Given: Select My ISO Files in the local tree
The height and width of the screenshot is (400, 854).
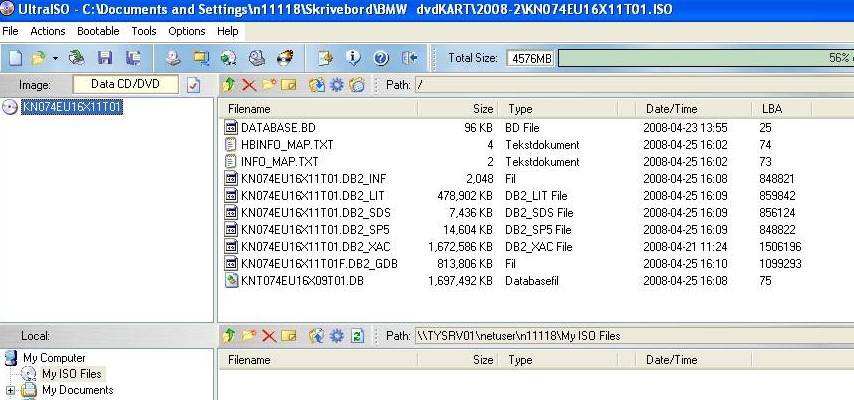Looking at the screenshot, I should 71,374.
